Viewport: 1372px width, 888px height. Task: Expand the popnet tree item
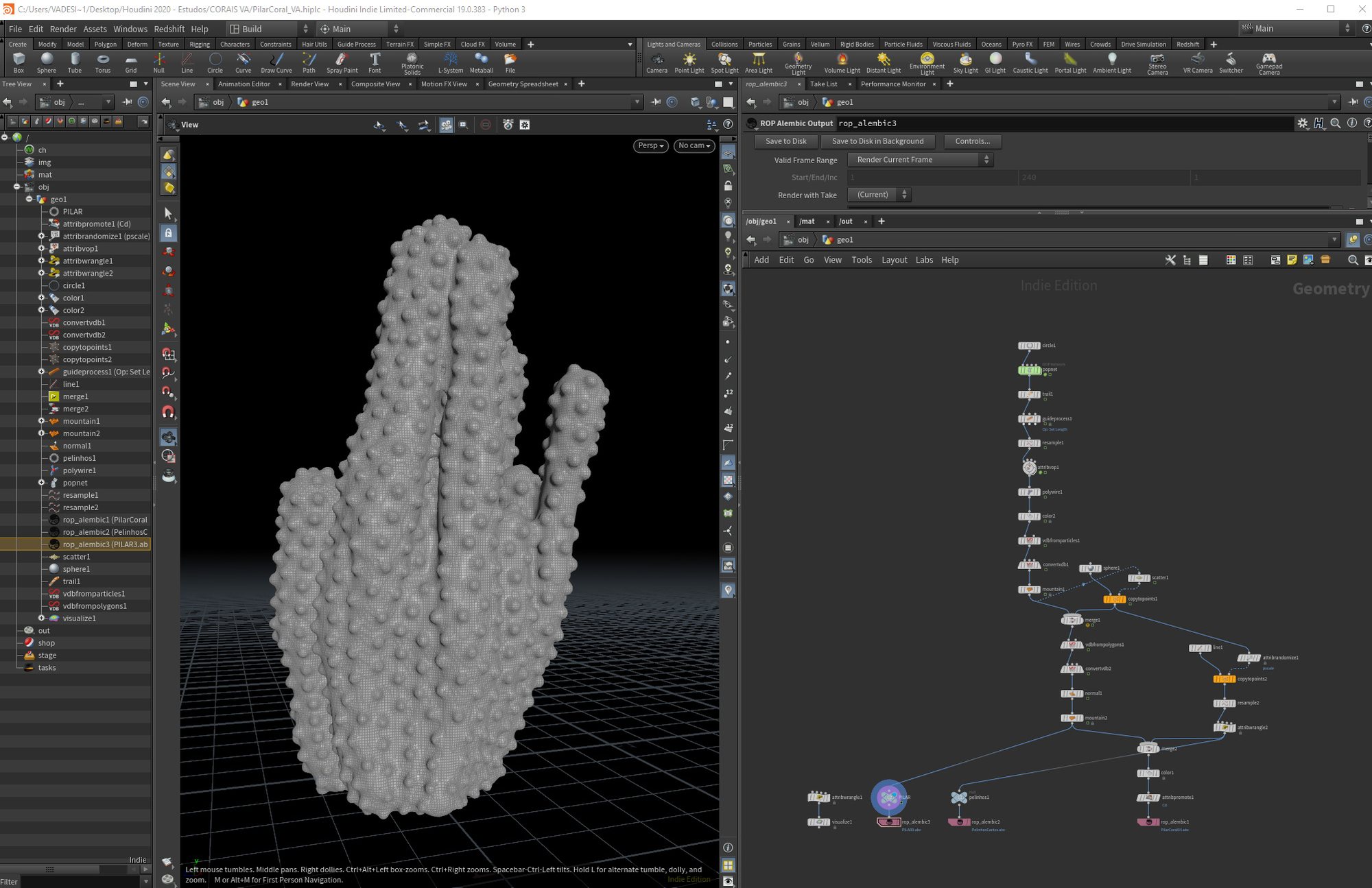pyautogui.click(x=41, y=483)
